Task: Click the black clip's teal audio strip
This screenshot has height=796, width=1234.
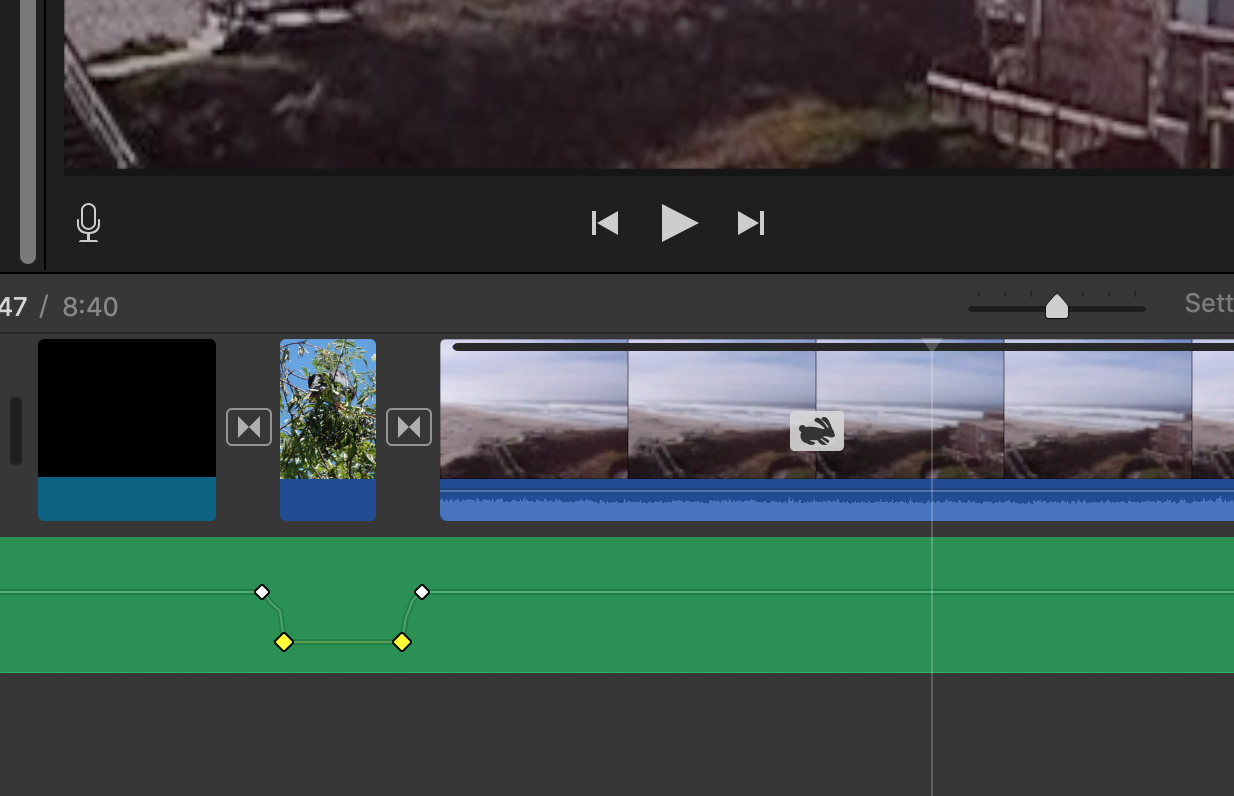Action: point(127,499)
